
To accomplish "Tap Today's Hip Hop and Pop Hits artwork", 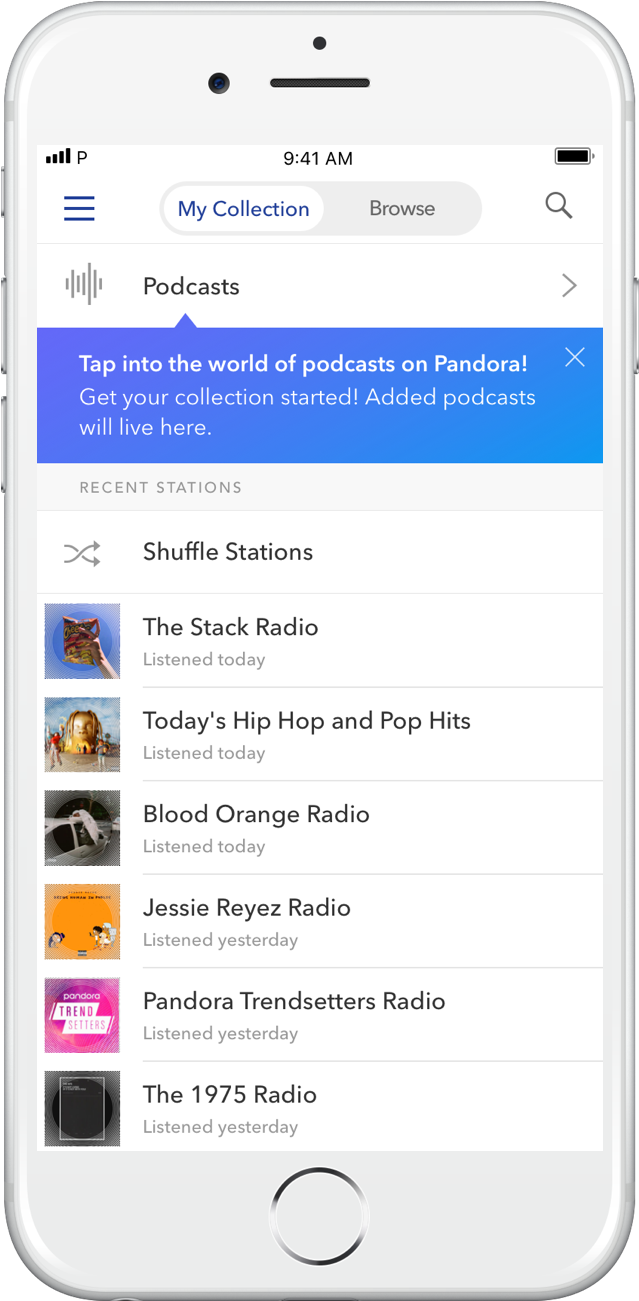I will click(x=82, y=735).
